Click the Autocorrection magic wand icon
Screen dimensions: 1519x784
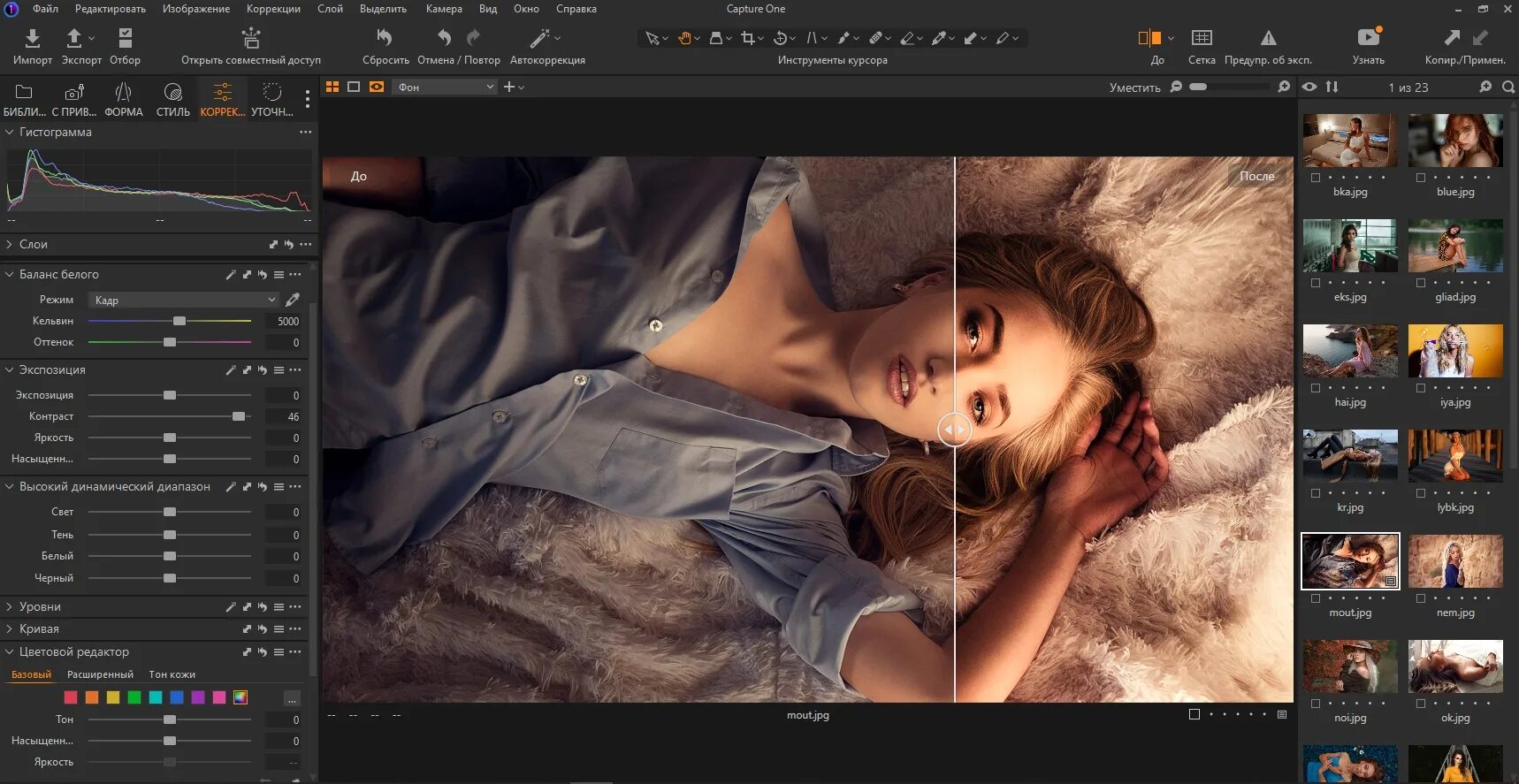tap(539, 38)
